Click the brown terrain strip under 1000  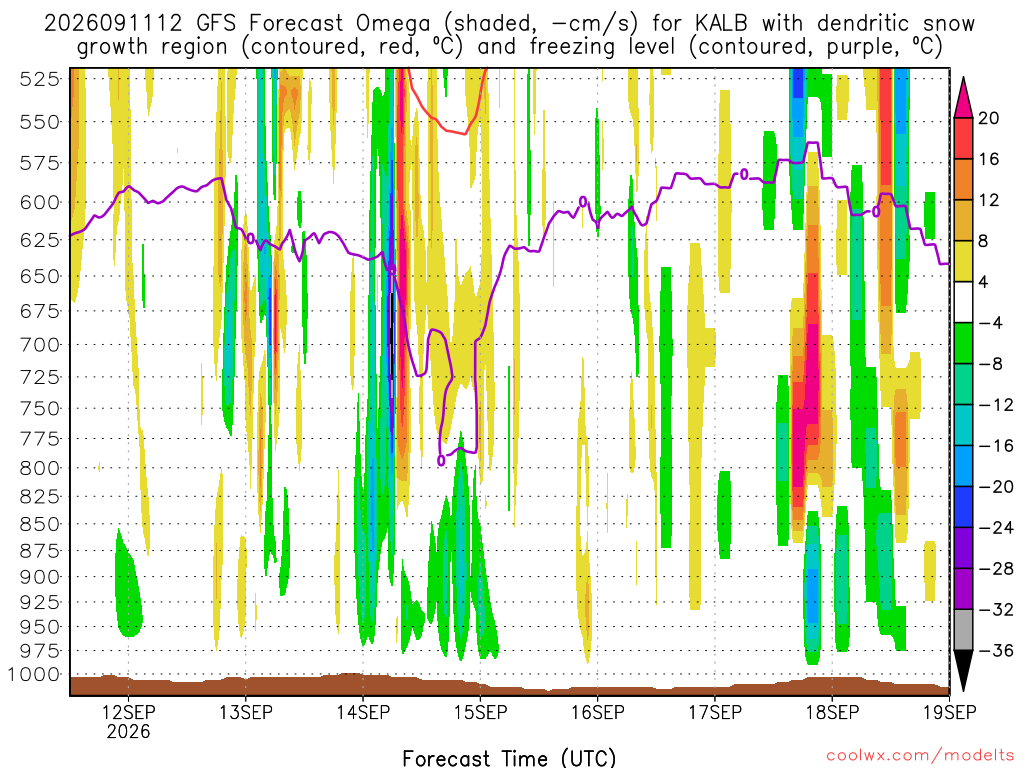(509, 686)
